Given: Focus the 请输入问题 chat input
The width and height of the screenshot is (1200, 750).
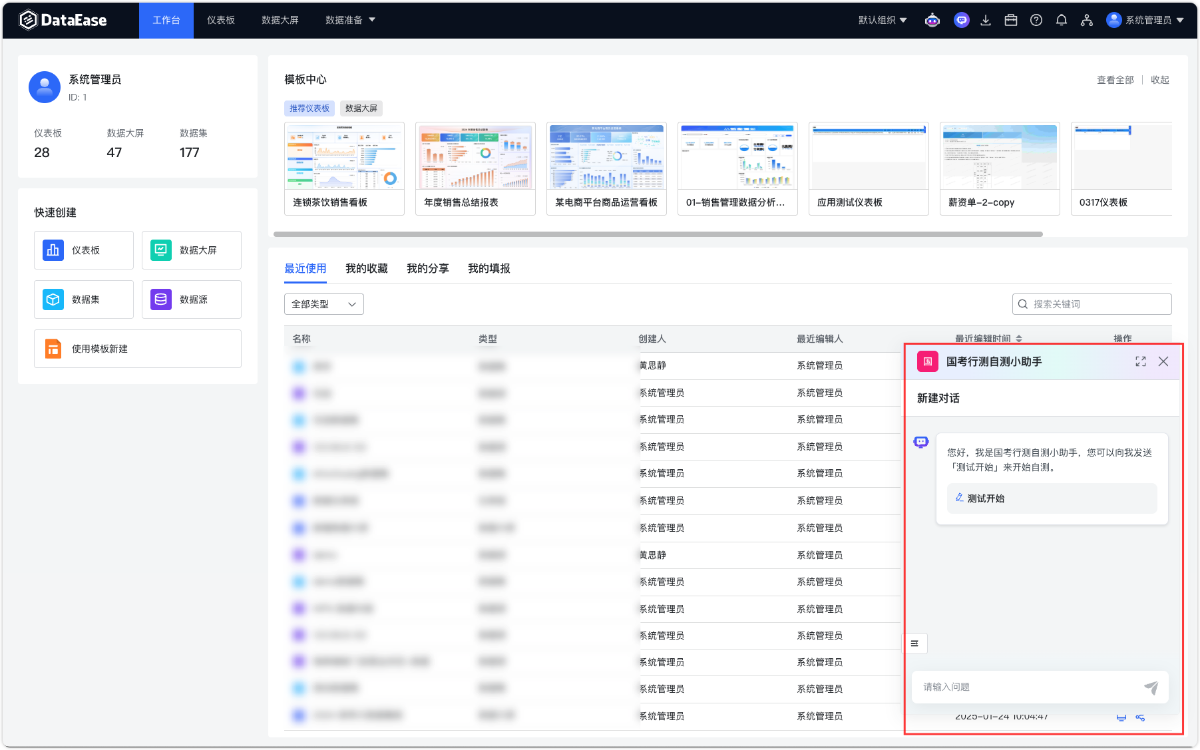Looking at the screenshot, I should click(1028, 687).
